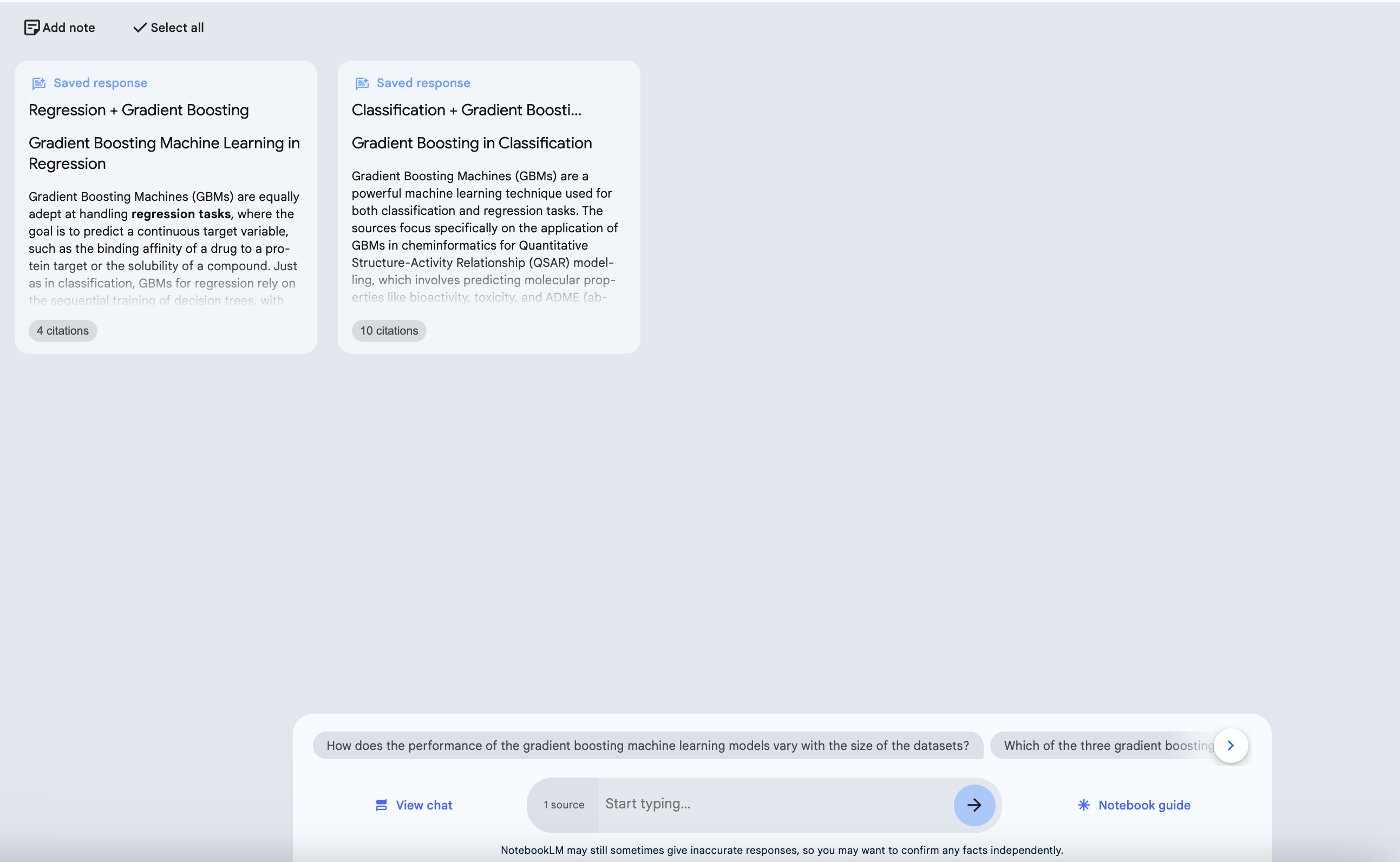Click the Notebook guide text link
This screenshot has width=1400, height=862.
tap(1144, 805)
